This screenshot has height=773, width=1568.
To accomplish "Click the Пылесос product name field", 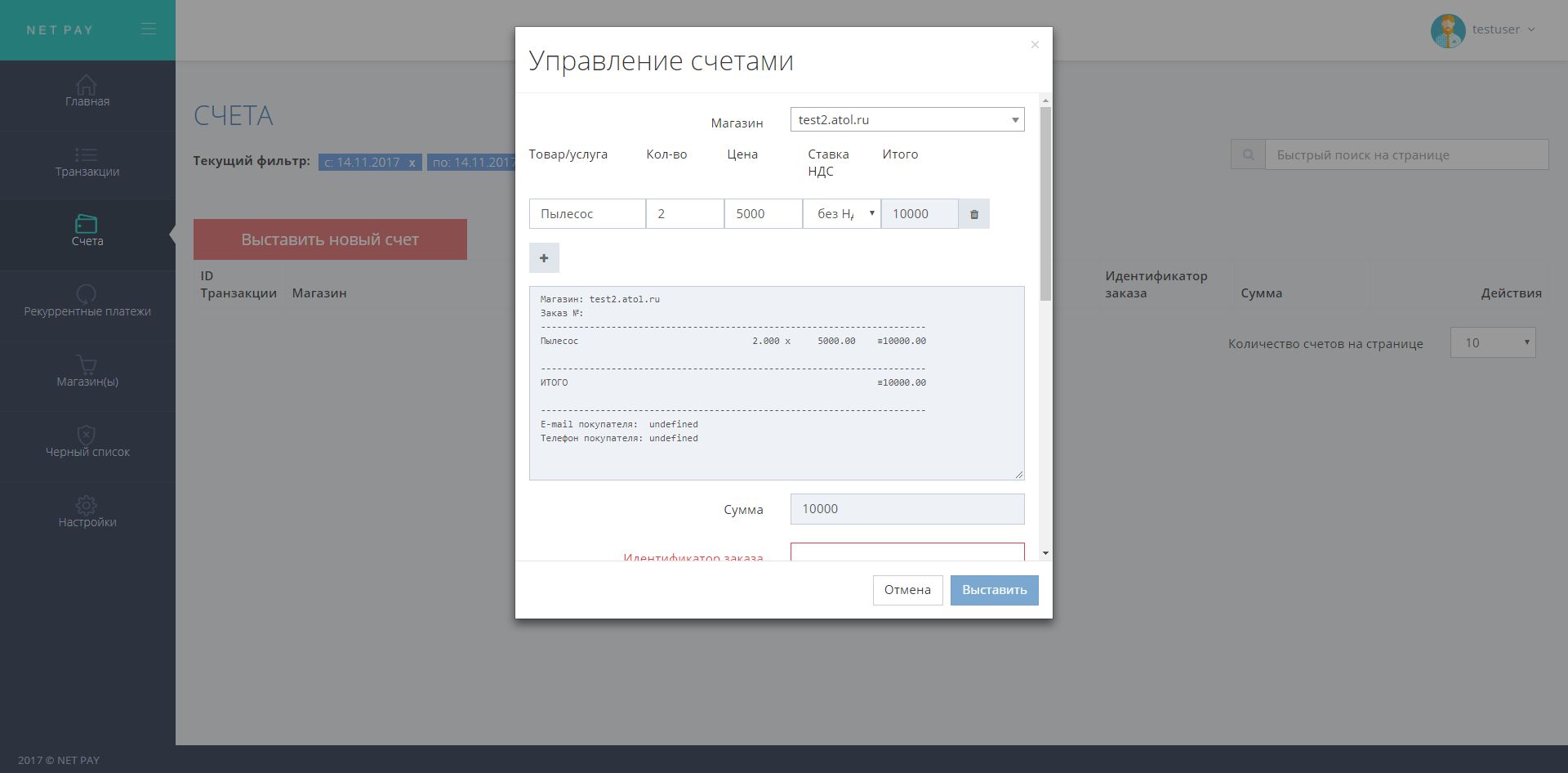I will 587,214.
